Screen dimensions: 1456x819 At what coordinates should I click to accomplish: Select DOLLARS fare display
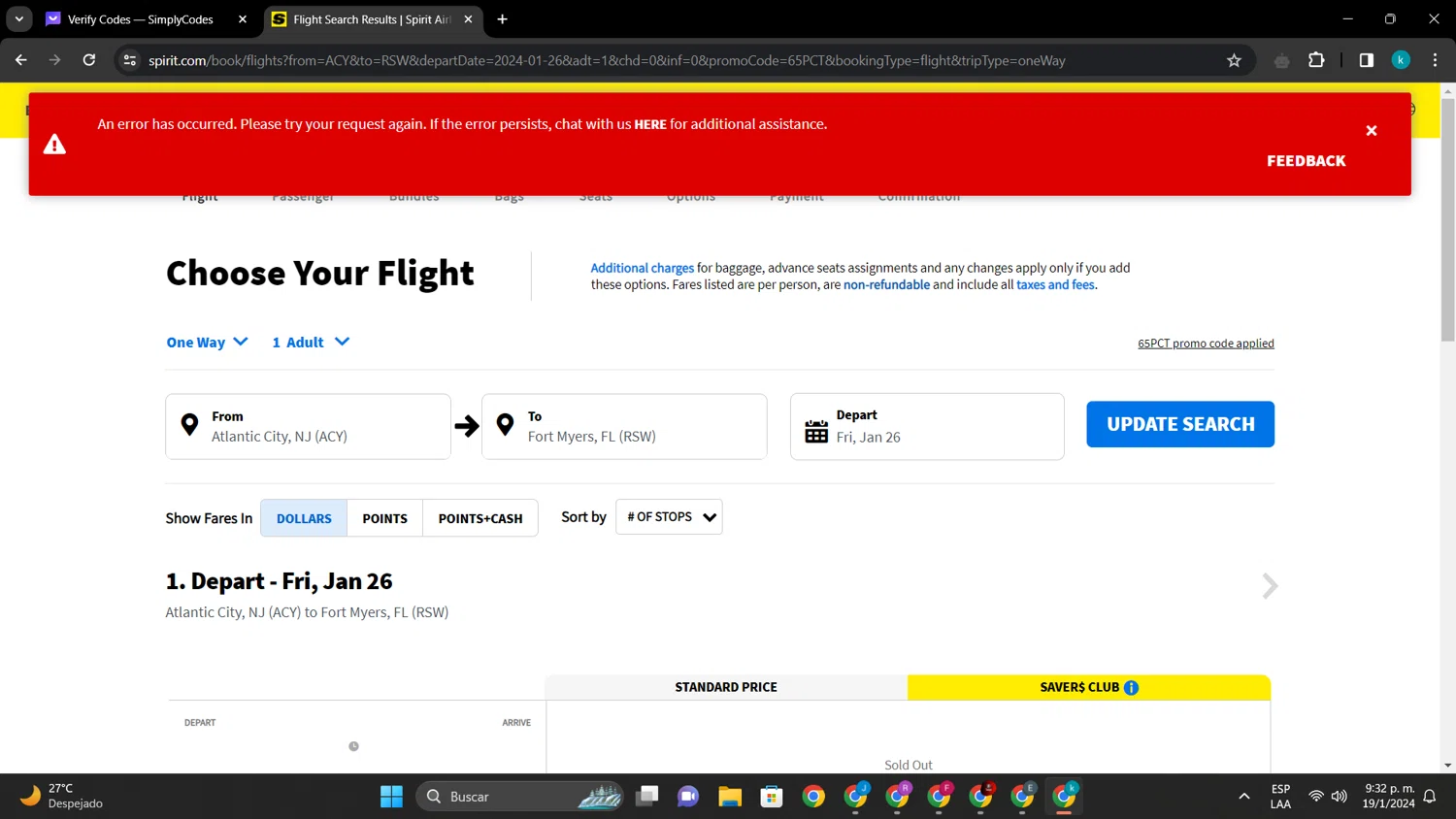point(304,518)
